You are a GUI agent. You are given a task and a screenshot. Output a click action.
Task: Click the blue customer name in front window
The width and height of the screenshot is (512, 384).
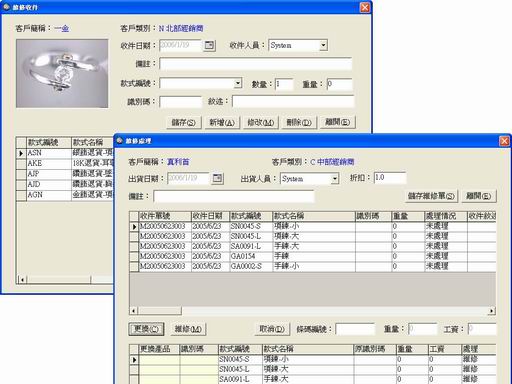click(178, 162)
